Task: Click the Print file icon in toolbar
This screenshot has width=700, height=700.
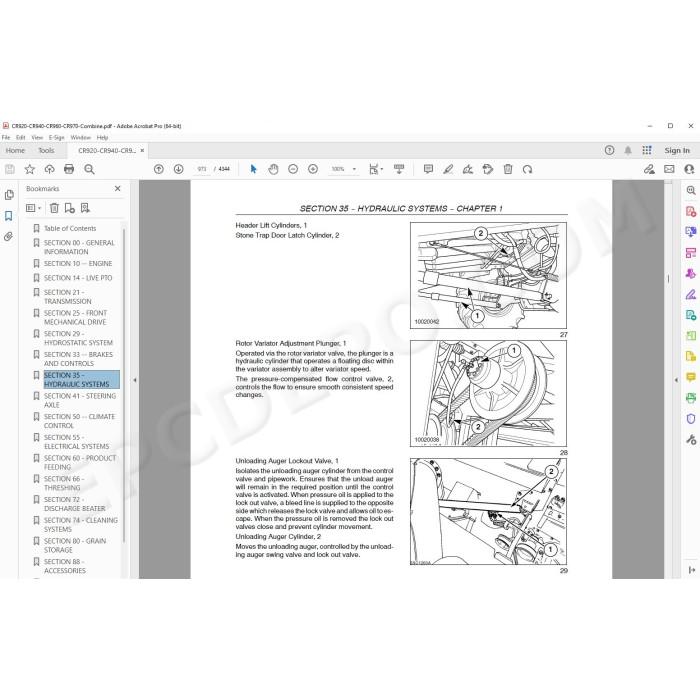Action: pyautogui.click(x=69, y=169)
